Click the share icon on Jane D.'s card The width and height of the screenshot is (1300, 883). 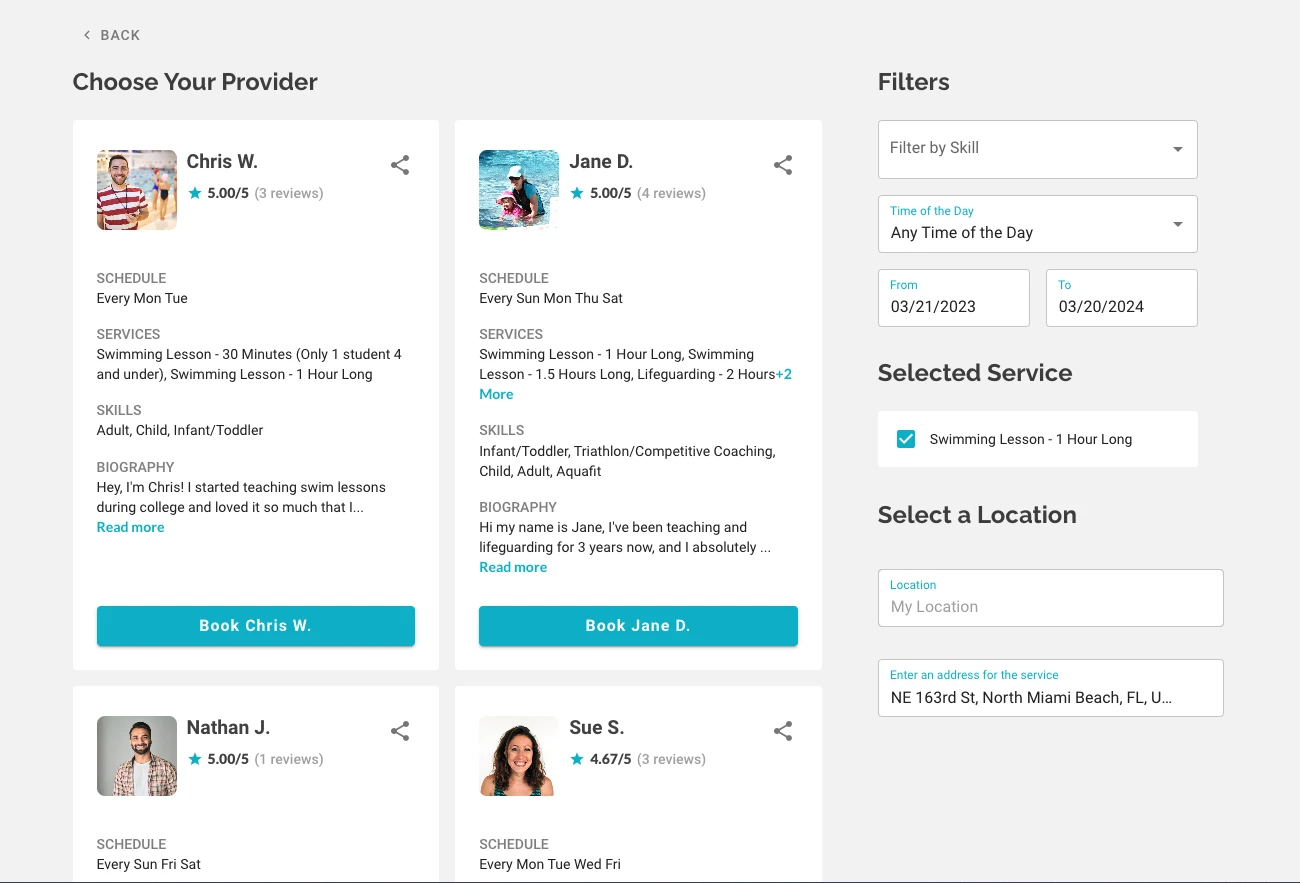(x=783, y=165)
